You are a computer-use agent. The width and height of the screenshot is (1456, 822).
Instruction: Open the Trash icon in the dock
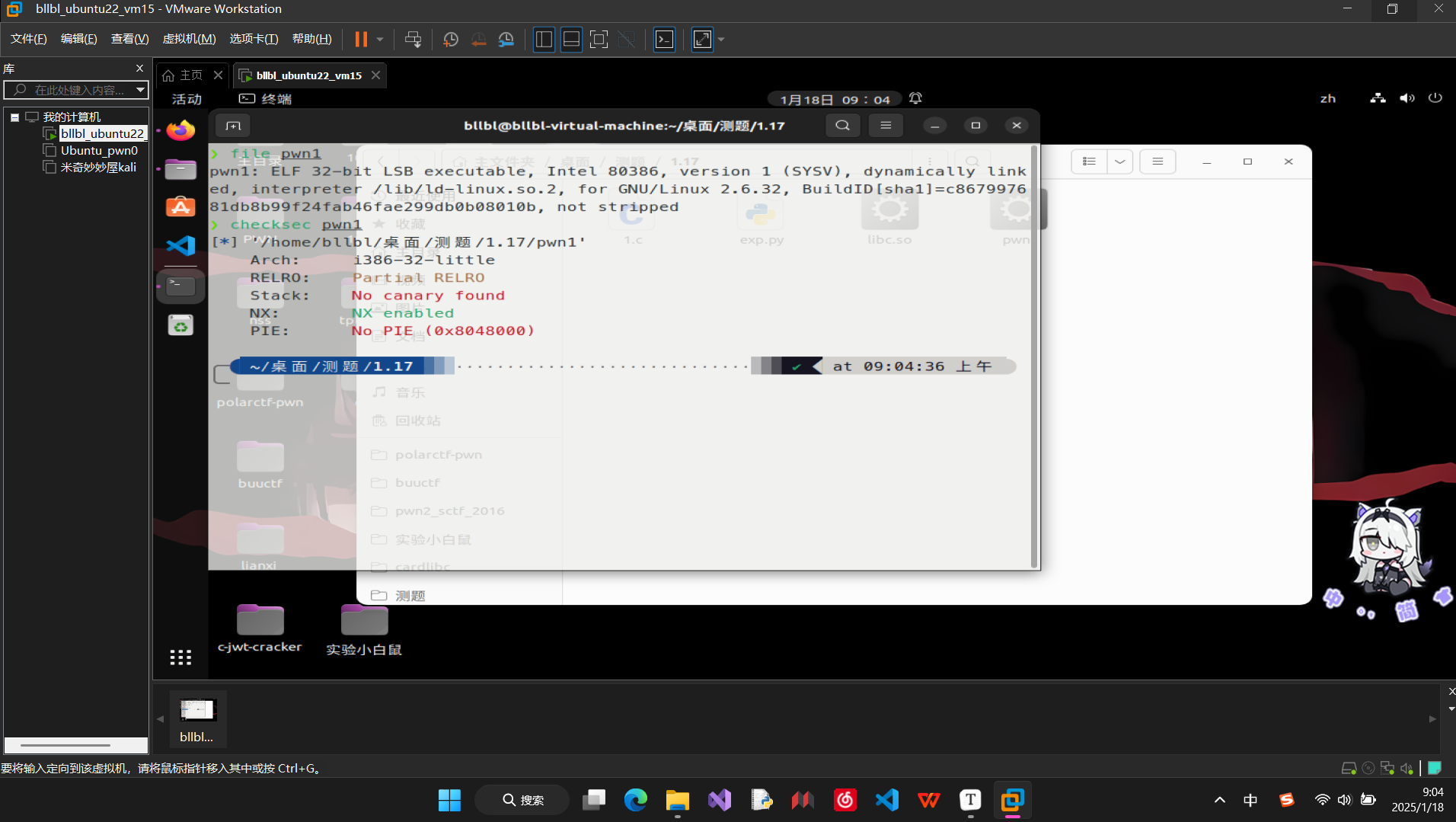tap(180, 325)
